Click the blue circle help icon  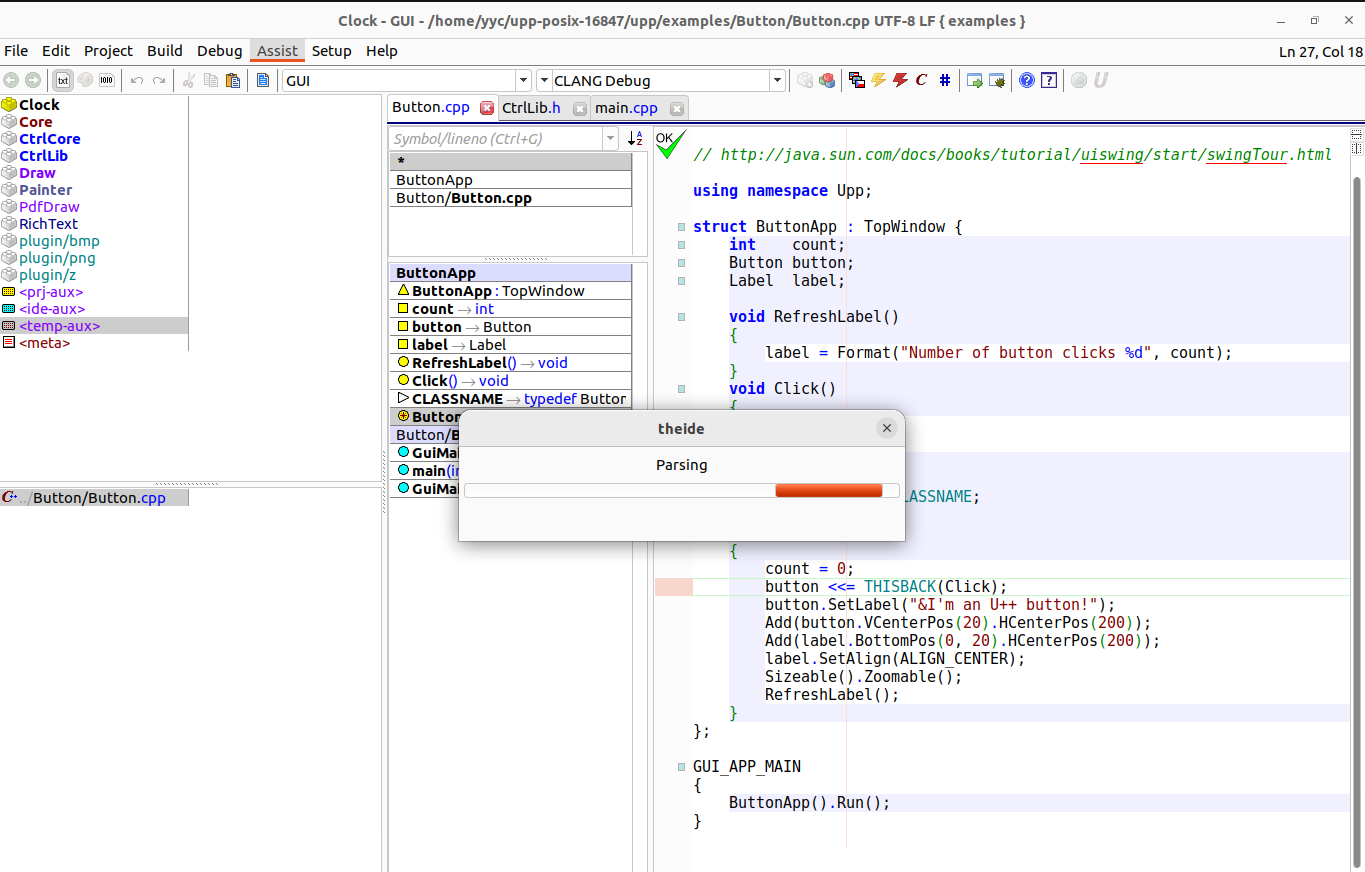(x=1027, y=81)
